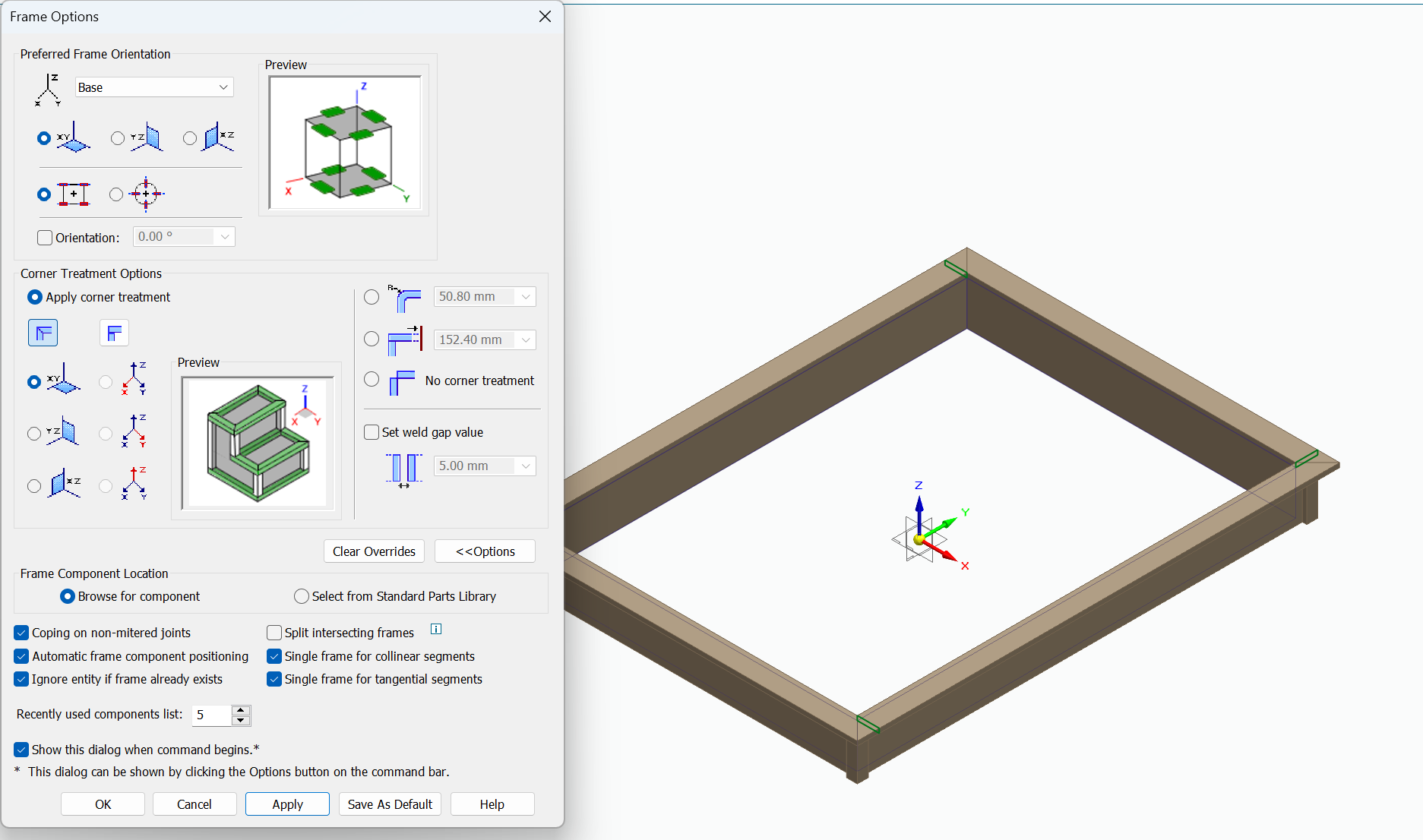
Task: Select the corner radius treatment option
Action: tap(372, 297)
